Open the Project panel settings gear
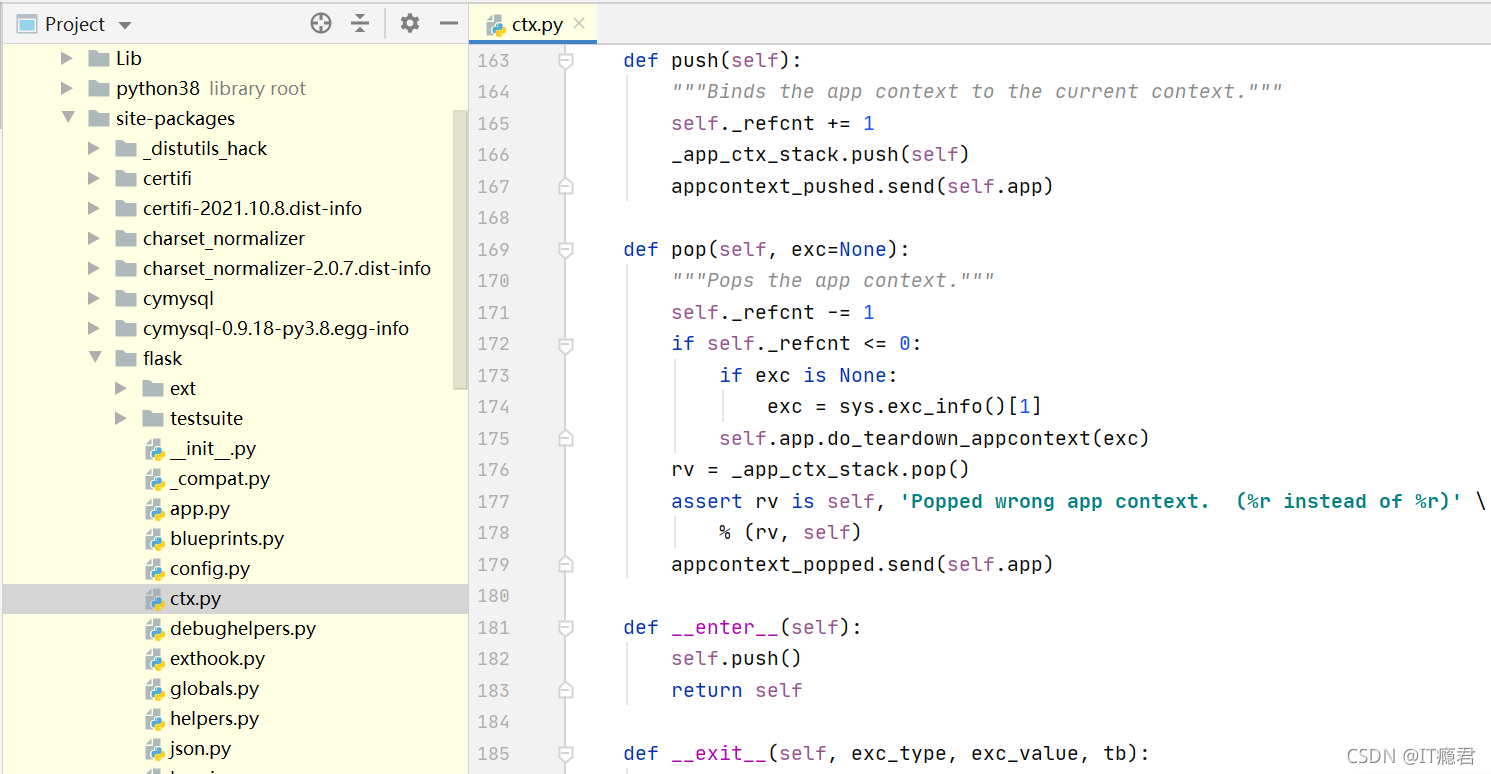This screenshot has height=774, width=1491. 409,24
